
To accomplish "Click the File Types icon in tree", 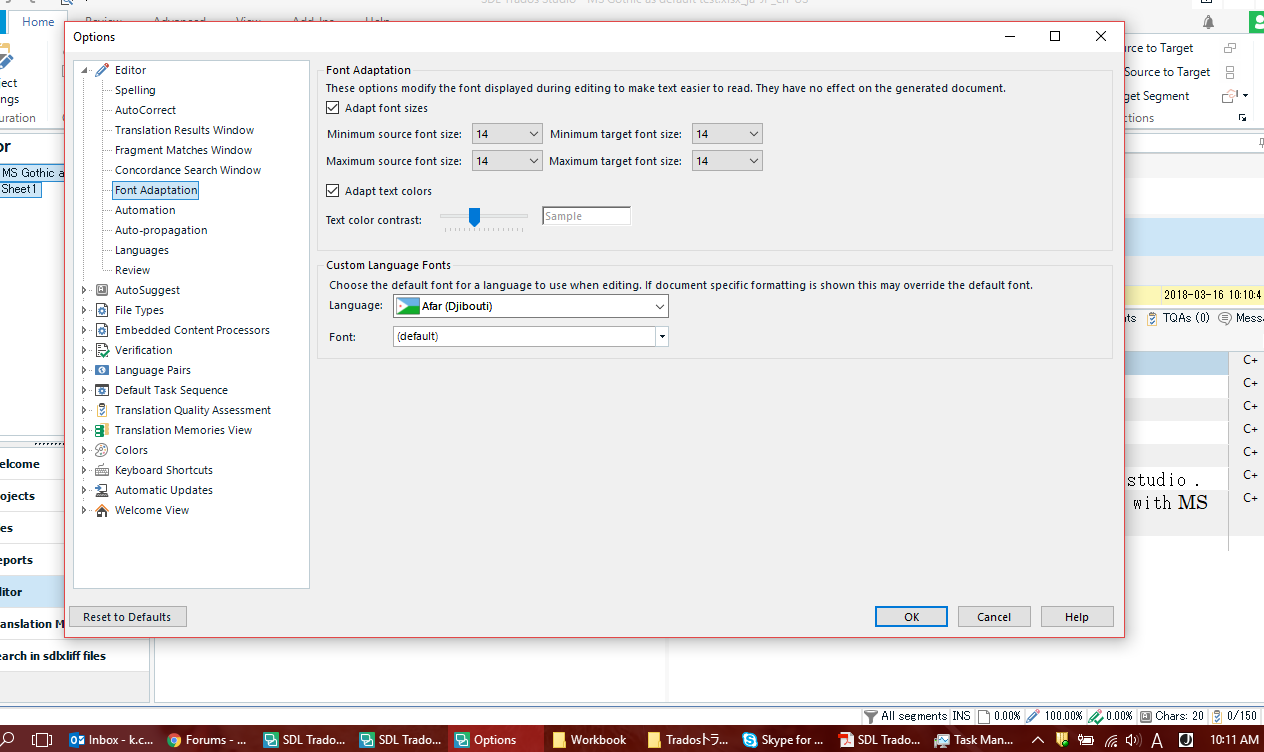I will tap(101, 310).
